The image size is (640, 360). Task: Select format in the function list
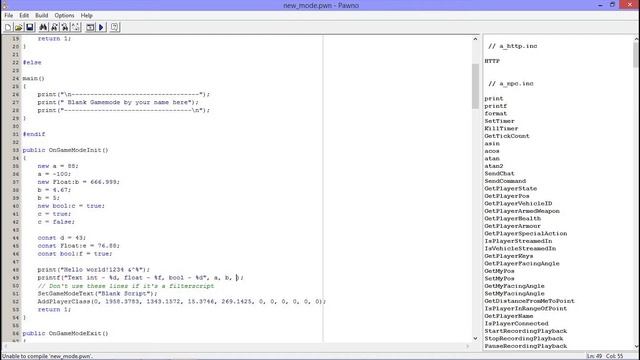coord(496,113)
